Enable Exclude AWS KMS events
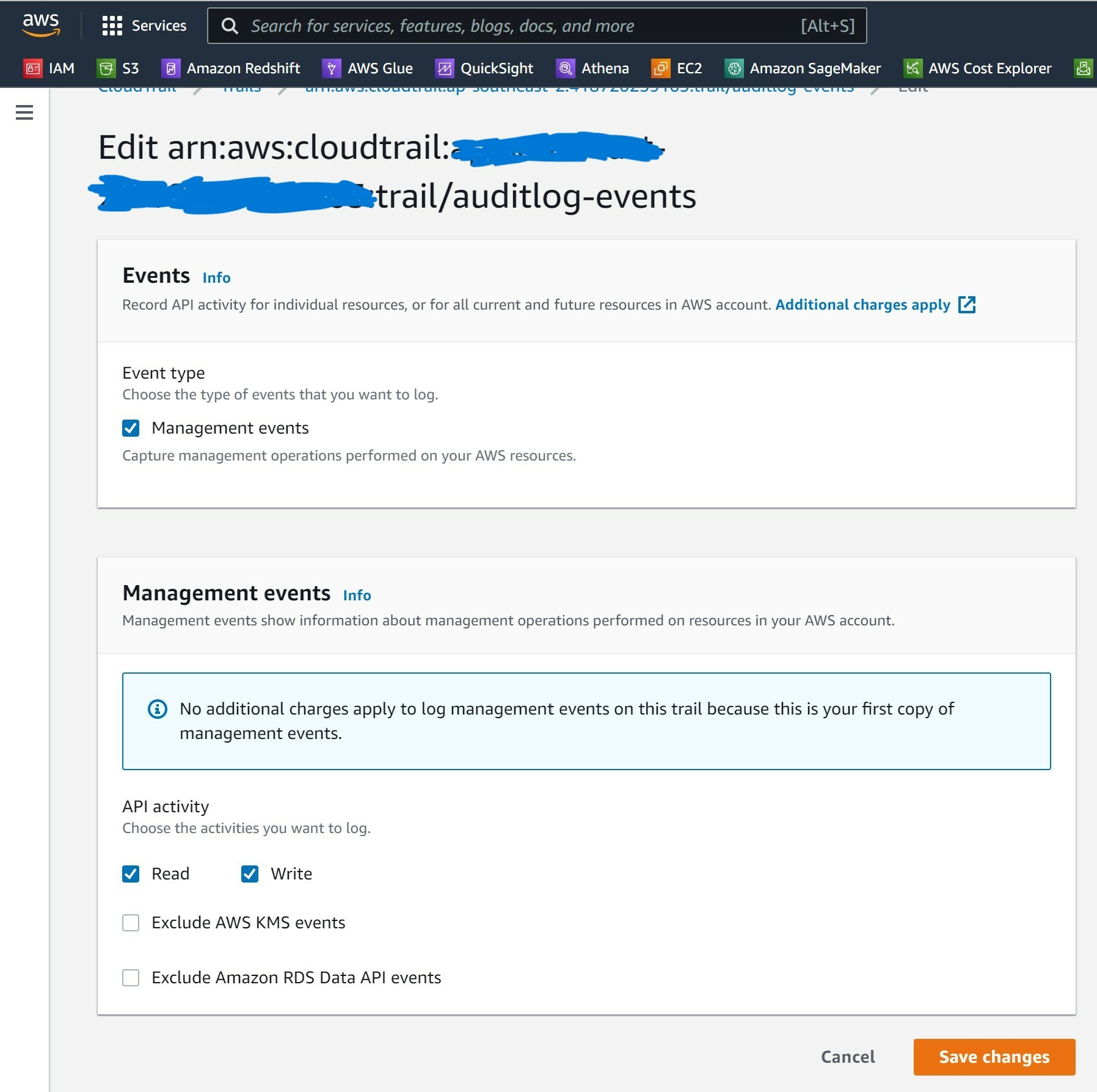Image resolution: width=1097 pixels, height=1092 pixels. coord(130,922)
